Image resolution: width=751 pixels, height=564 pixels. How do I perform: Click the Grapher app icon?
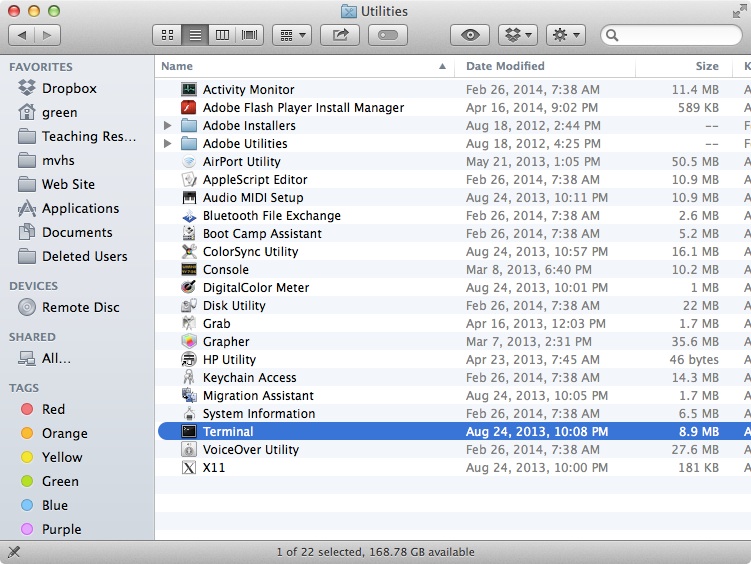(x=189, y=342)
